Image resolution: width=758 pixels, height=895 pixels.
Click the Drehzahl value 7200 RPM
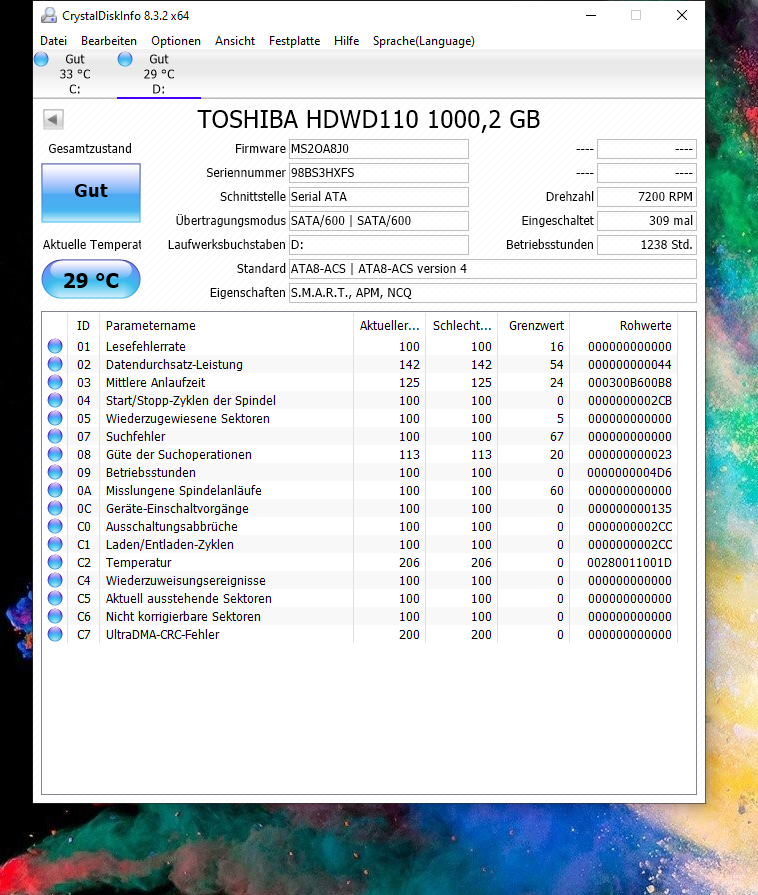click(647, 197)
